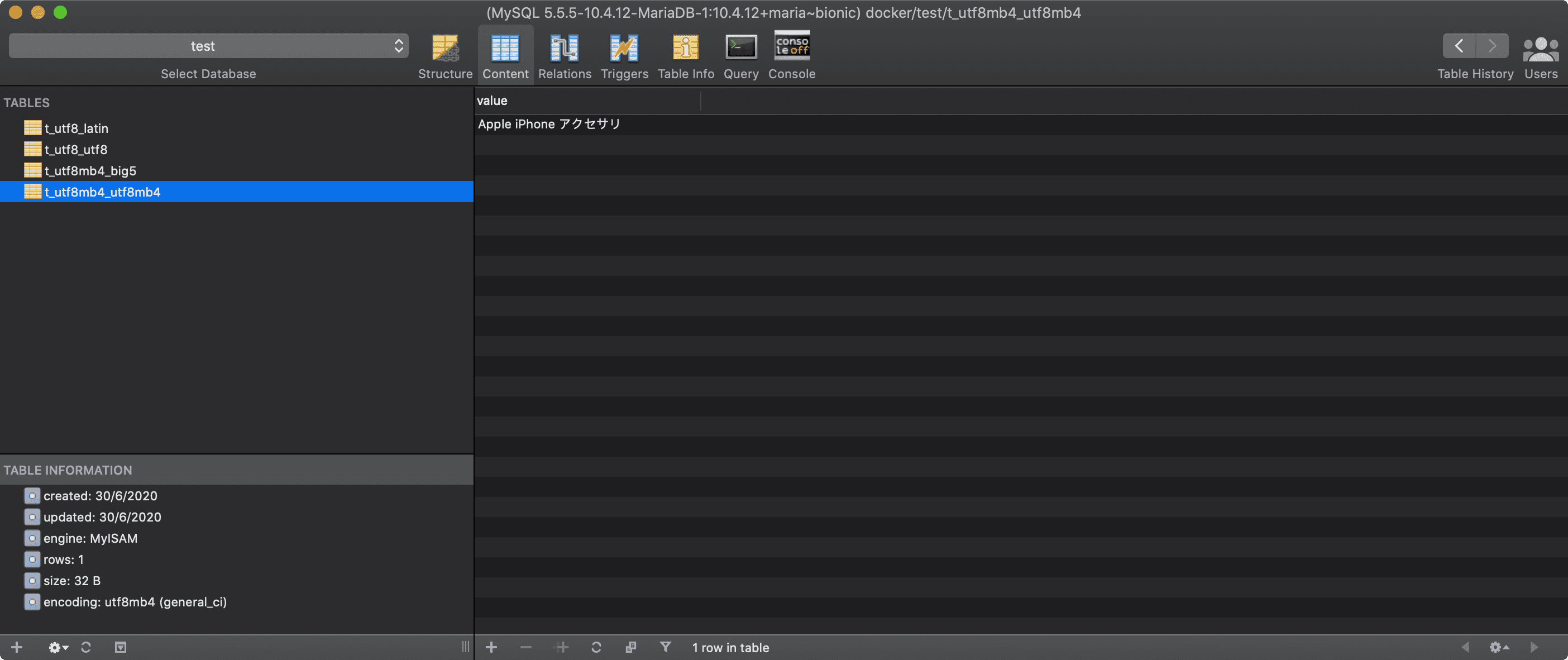The height and width of the screenshot is (660, 1568).
Task: Open the Triggers view
Action: click(x=624, y=56)
